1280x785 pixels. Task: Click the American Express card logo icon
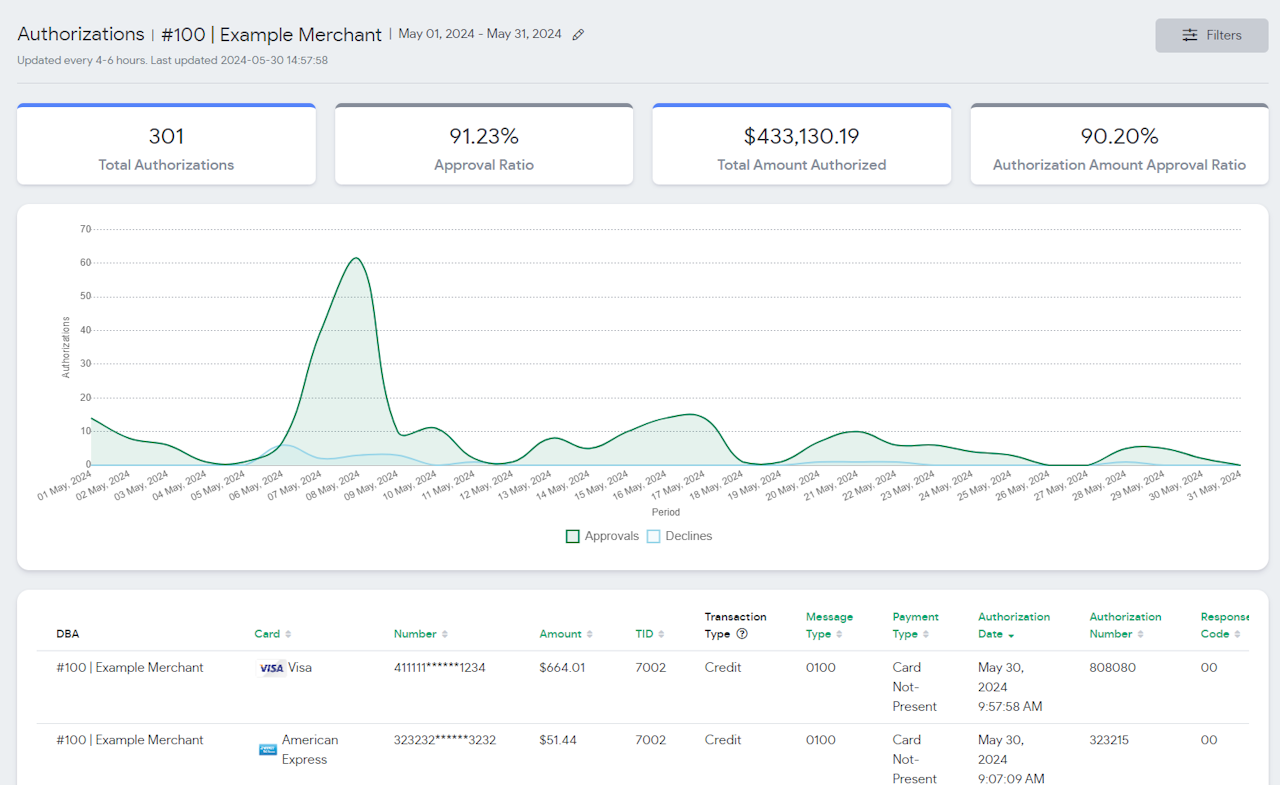coord(268,749)
